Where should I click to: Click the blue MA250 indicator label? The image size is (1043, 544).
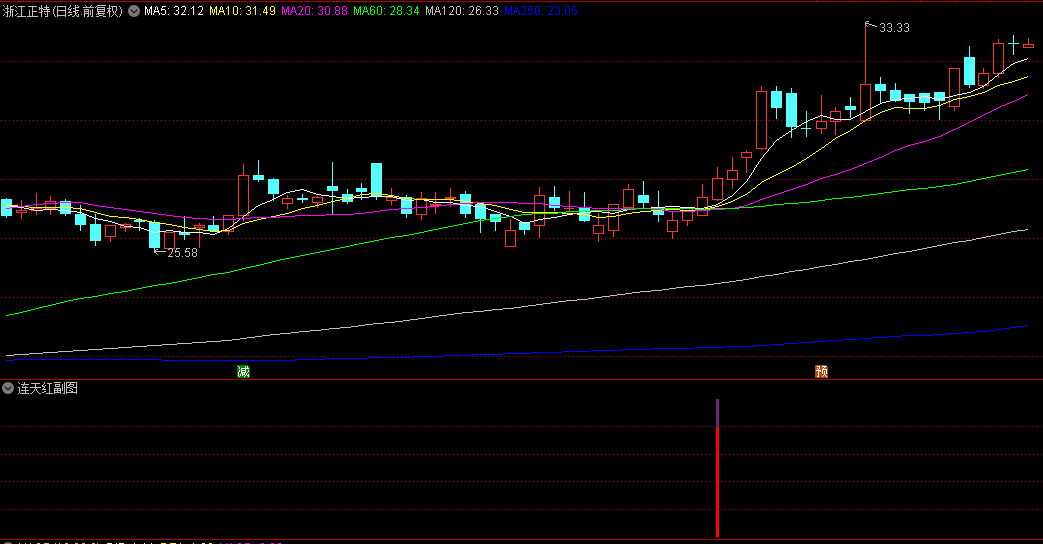[x=539, y=12]
